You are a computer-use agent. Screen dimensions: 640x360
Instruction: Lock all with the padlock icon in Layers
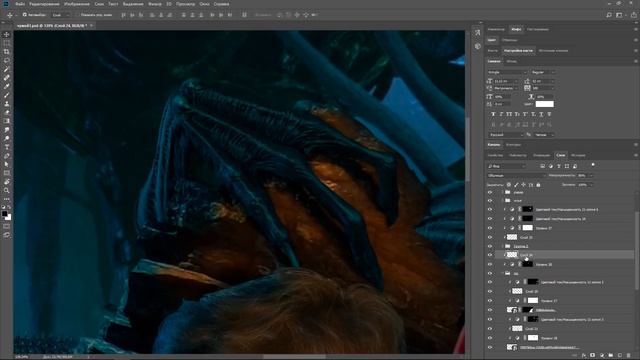pyautogui.click(x=538, y=185)
